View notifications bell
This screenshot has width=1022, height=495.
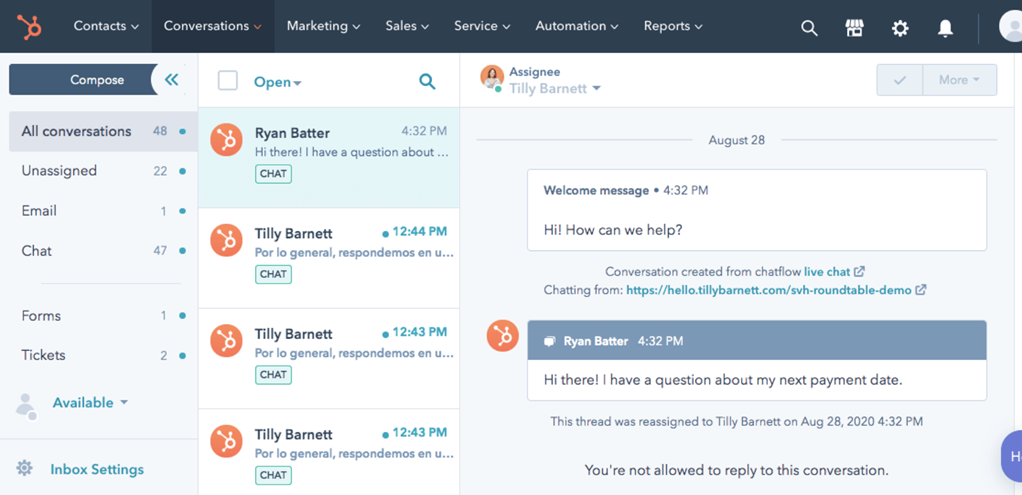pos(945,28)
